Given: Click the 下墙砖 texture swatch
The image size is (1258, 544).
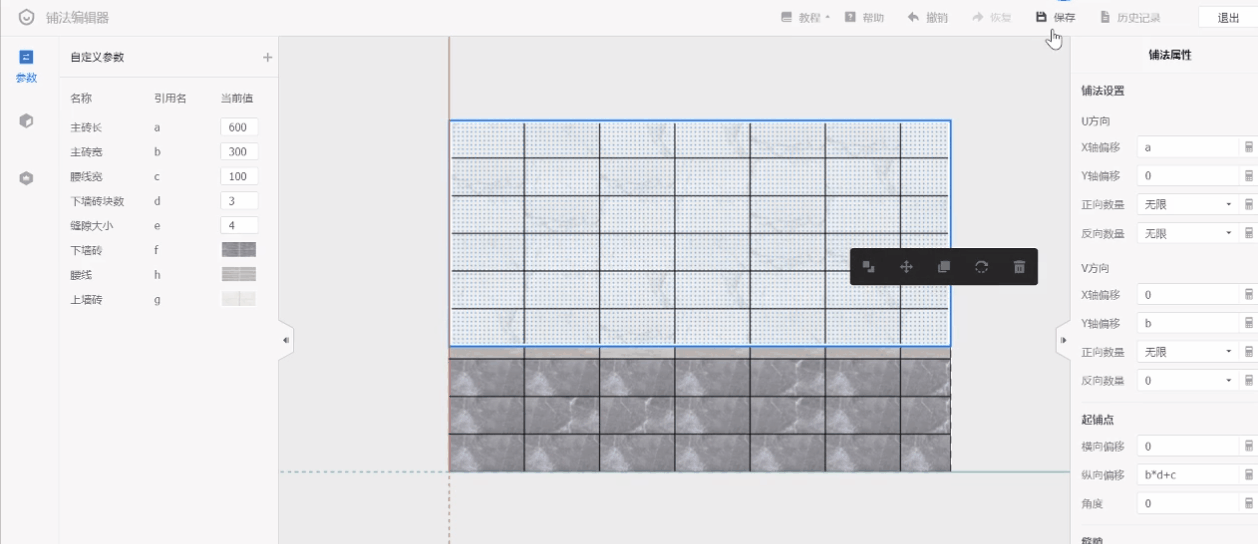Looking at the screenshot, I should pos(238,250).
